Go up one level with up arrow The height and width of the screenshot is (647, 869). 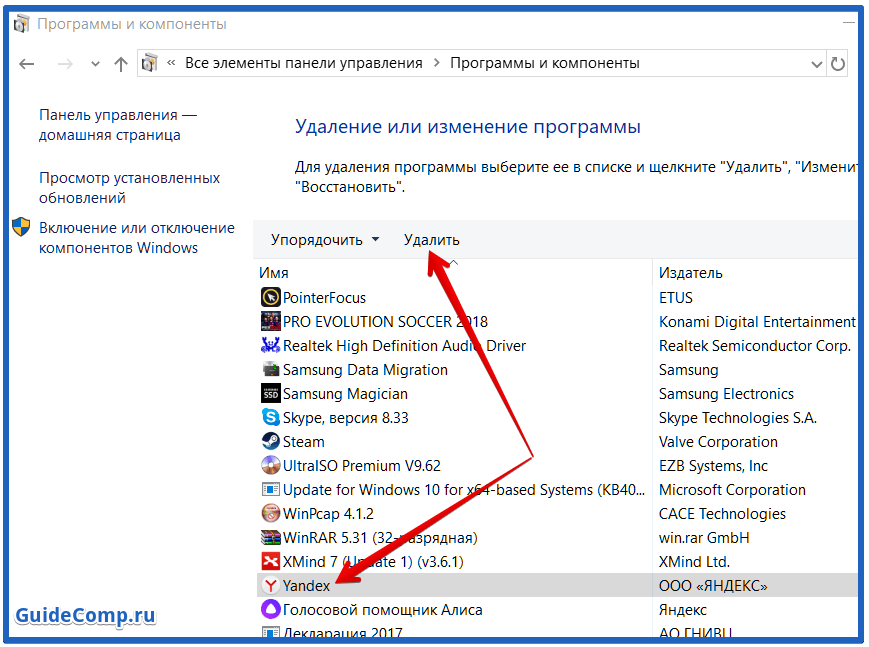[x=121, y=64]
